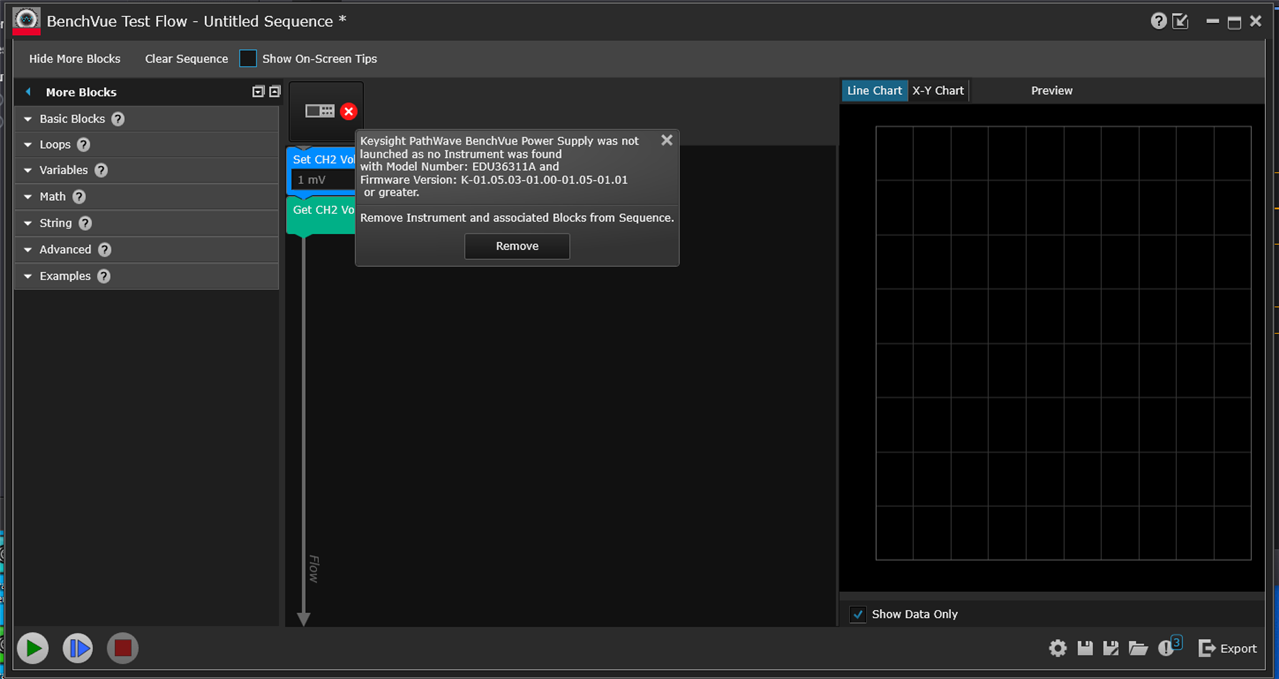Viewport: 1279px width, 679px height.
Task: Click the 1 mV value field
Action: point(322,180)
